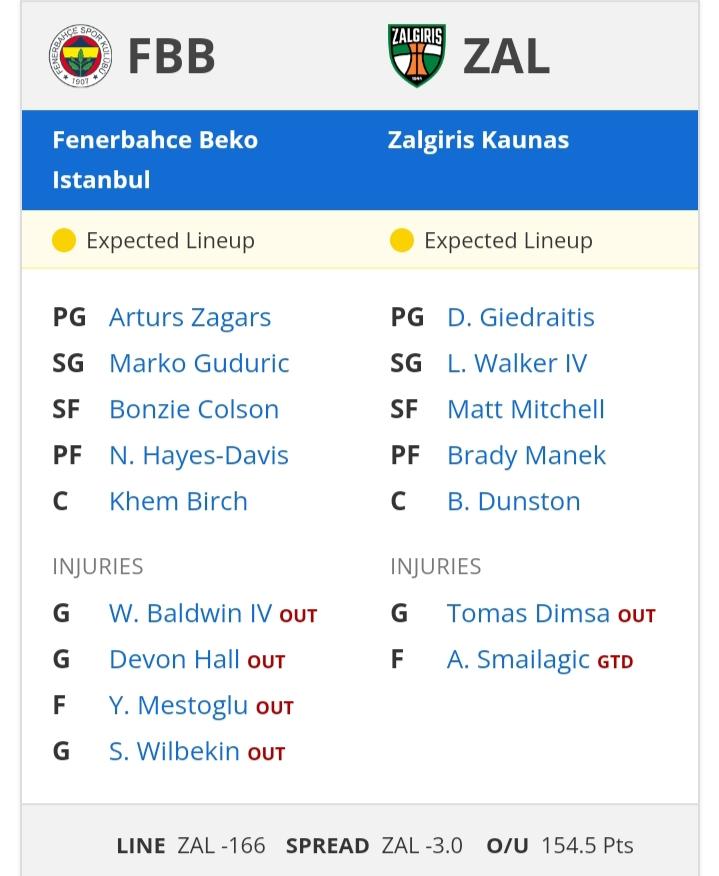View Devon Hall injury entry

(x=174, y=659)
